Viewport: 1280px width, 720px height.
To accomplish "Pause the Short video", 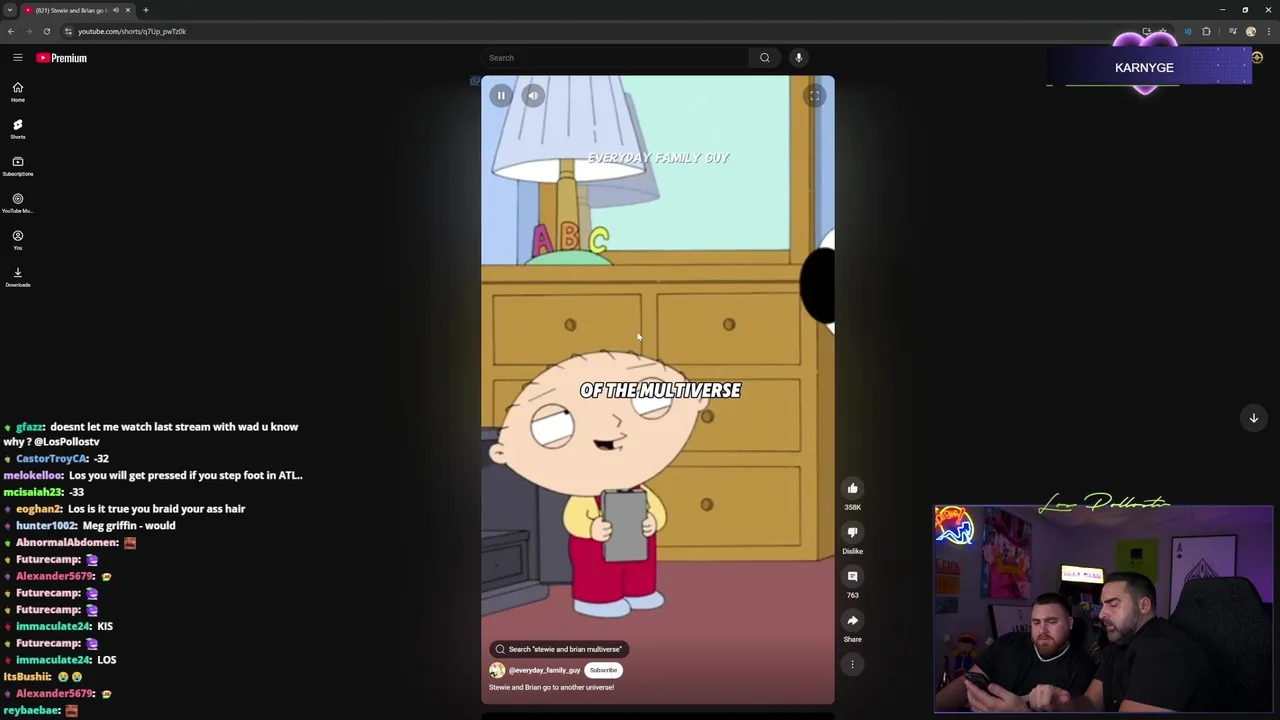I will pyautogui.click(x=501, y=96).
